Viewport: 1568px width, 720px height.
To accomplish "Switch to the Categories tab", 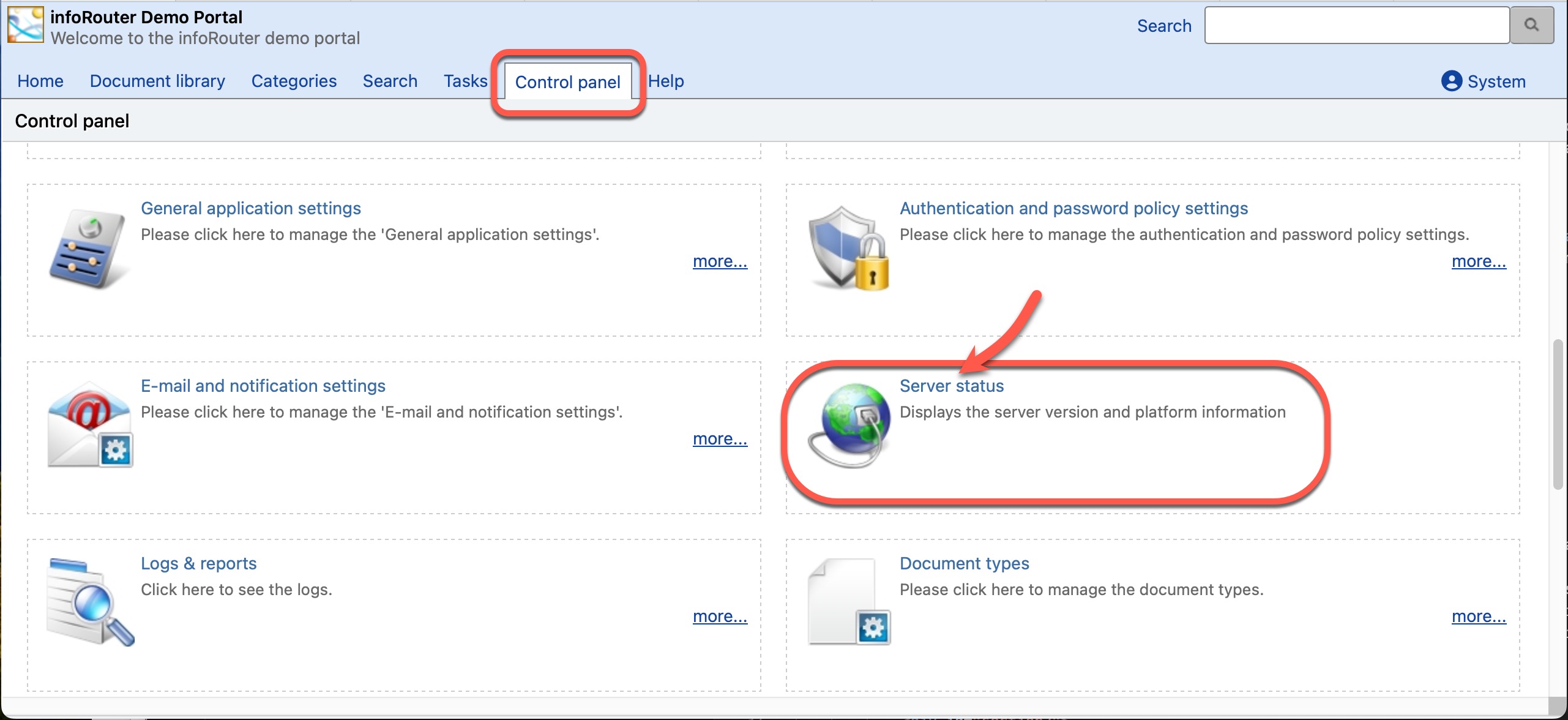I will 294,81.
